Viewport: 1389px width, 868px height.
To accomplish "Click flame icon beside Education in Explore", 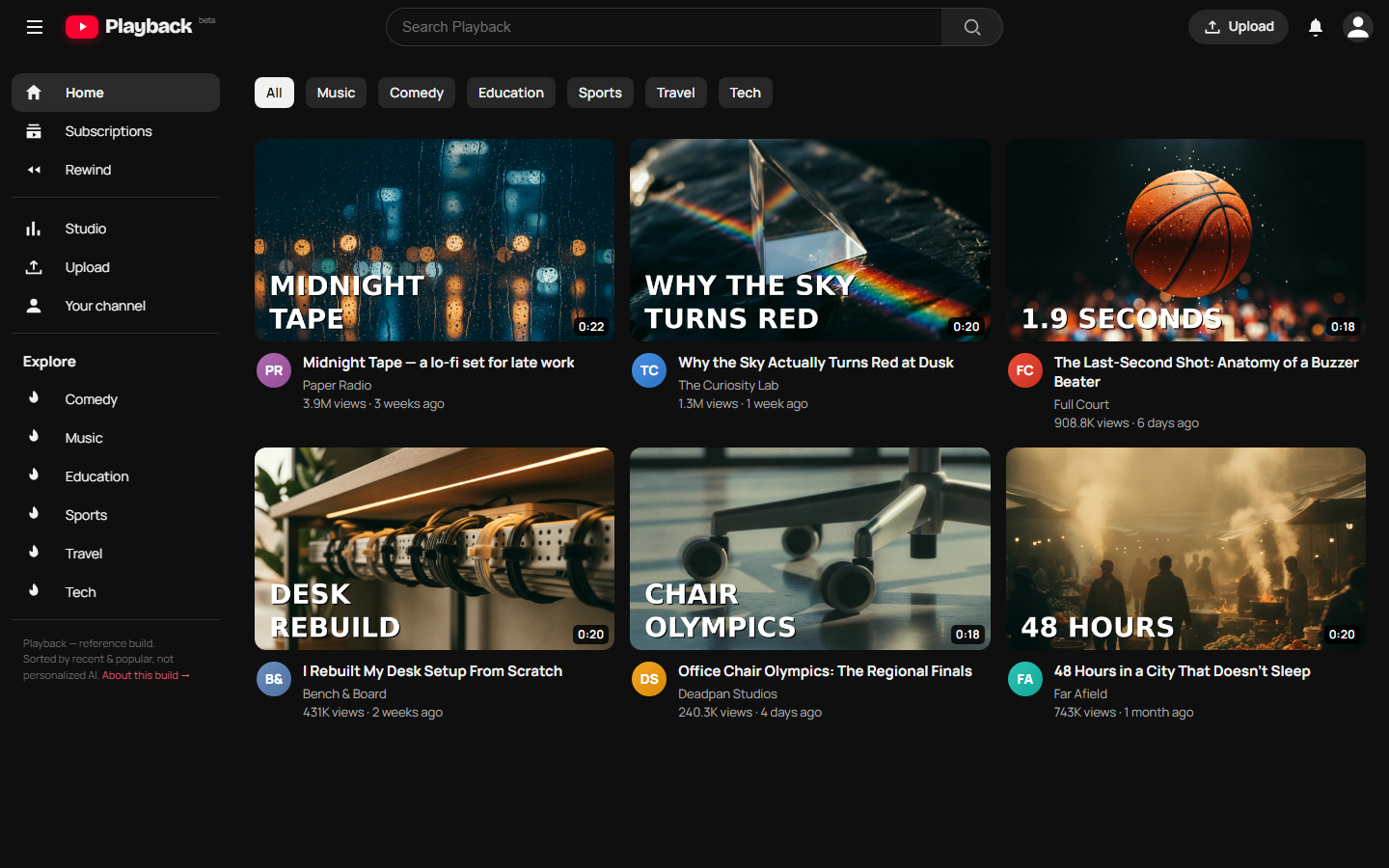I will pos(34,475).
